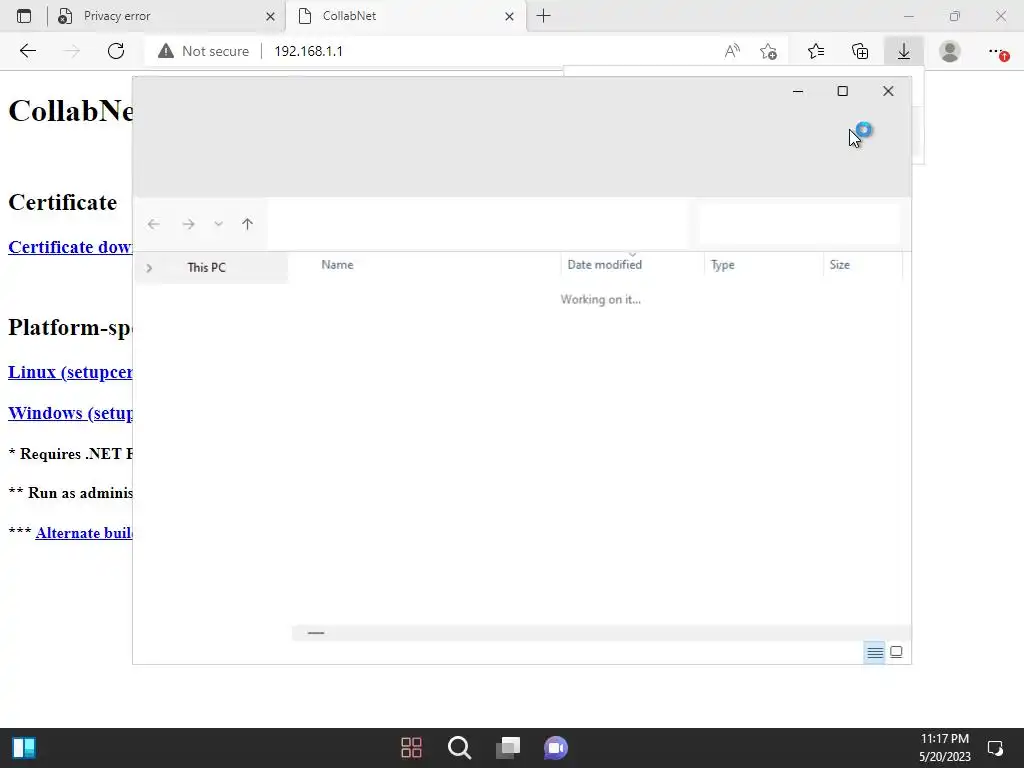Go up one folder level
The height and width of the screenshot is (768, 1024).
(248, 224)
